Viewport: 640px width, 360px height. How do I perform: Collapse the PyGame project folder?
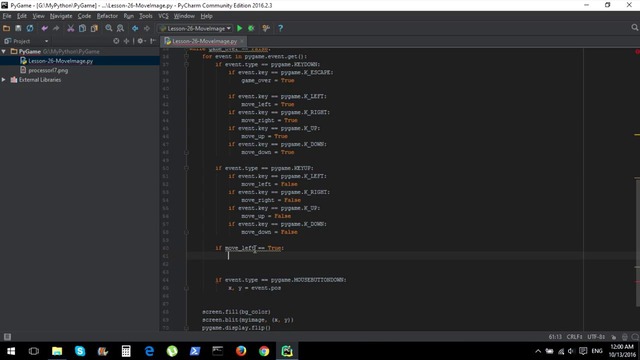4,51
